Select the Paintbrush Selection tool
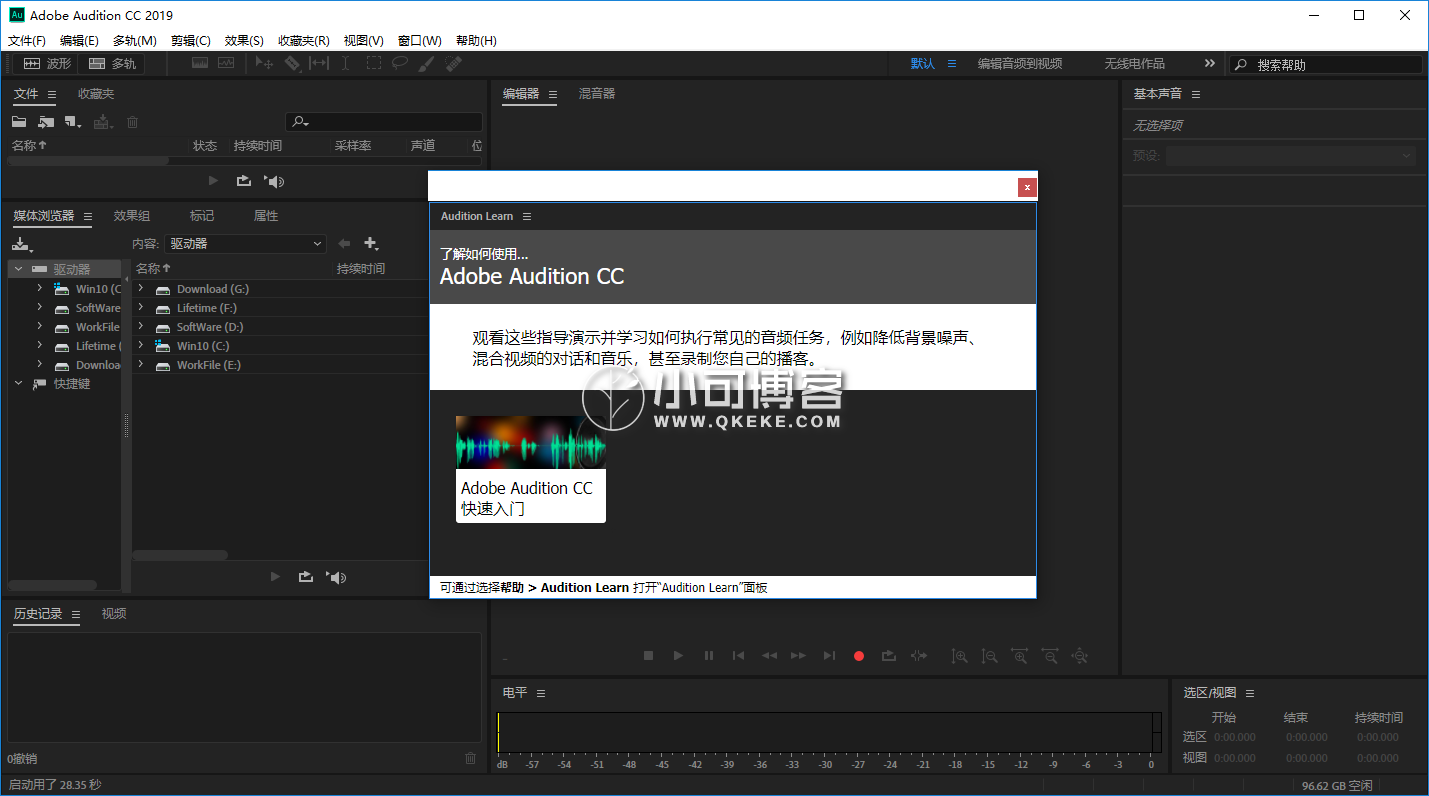This screenshot has height=796, width=1429. click(426, 63)
